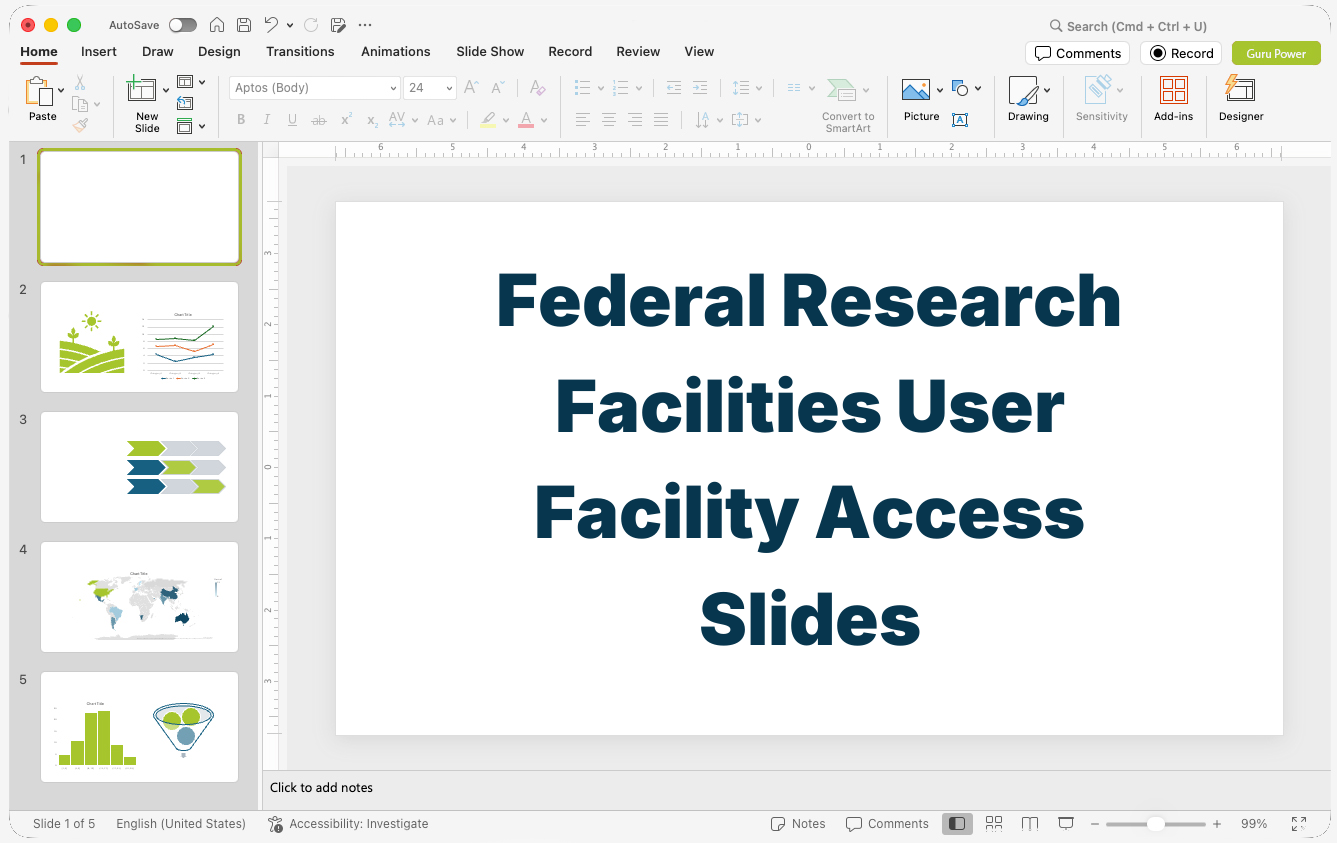
Task: Increase the indent level
Action: pyautogui.click(x=700, y=88)
